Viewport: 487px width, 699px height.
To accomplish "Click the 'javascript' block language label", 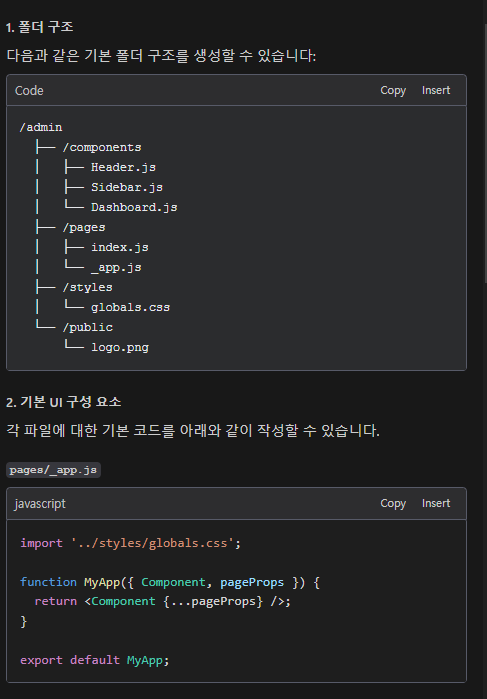I will [x=40, y=504].
